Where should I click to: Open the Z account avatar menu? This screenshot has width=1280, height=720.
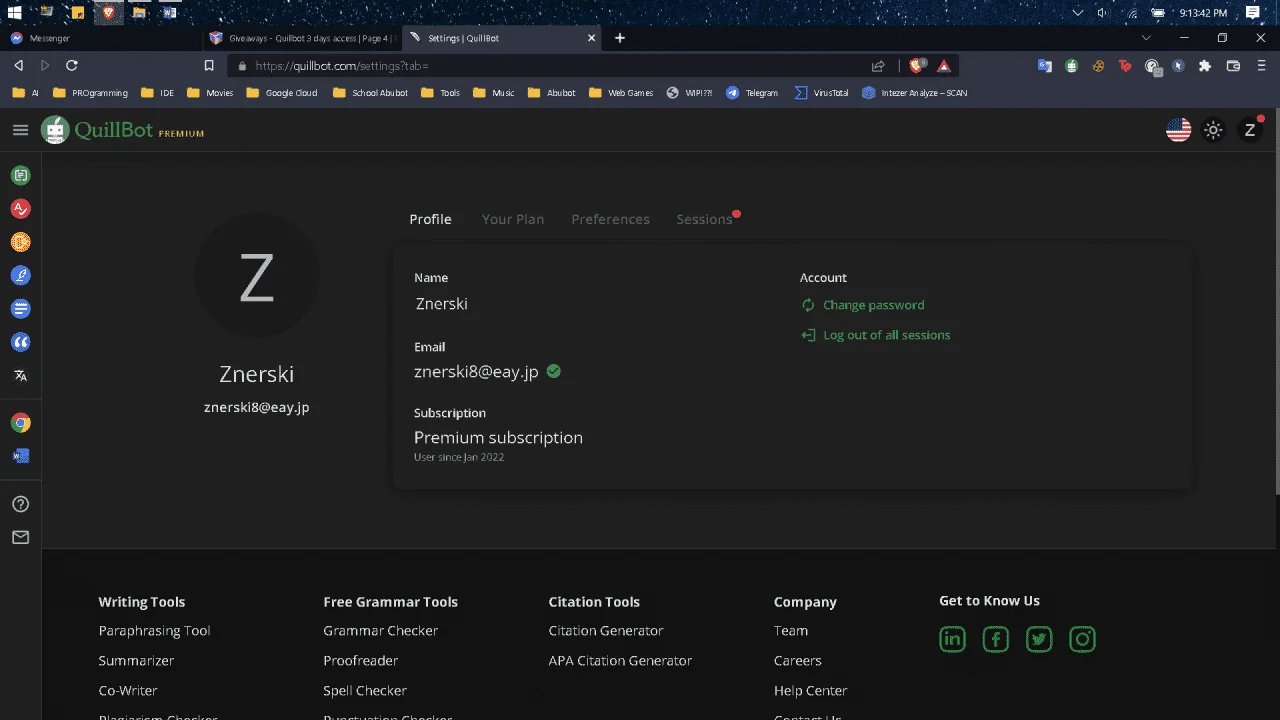tap(1250, 130)
